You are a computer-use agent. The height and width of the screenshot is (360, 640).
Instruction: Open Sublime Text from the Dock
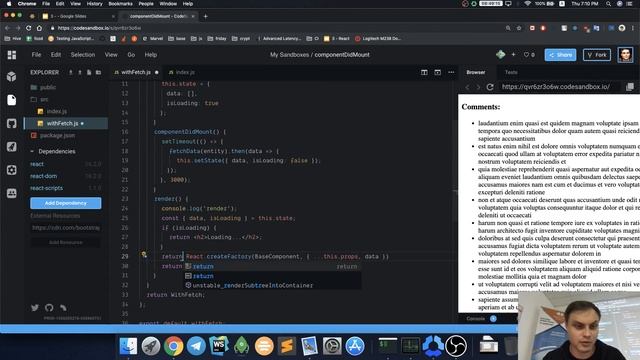287,346
